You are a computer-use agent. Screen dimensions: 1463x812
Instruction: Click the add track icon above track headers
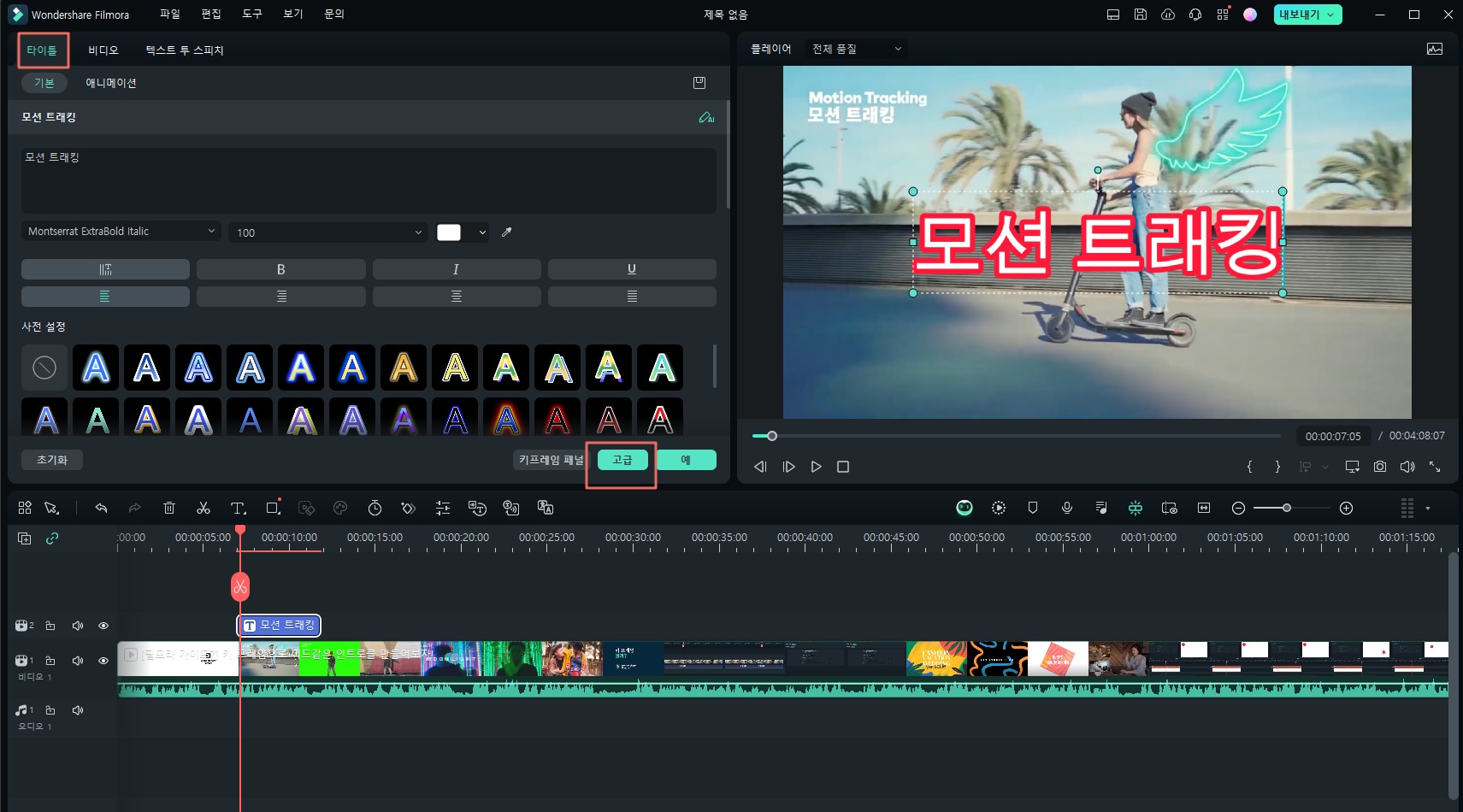tap(25, 538)
